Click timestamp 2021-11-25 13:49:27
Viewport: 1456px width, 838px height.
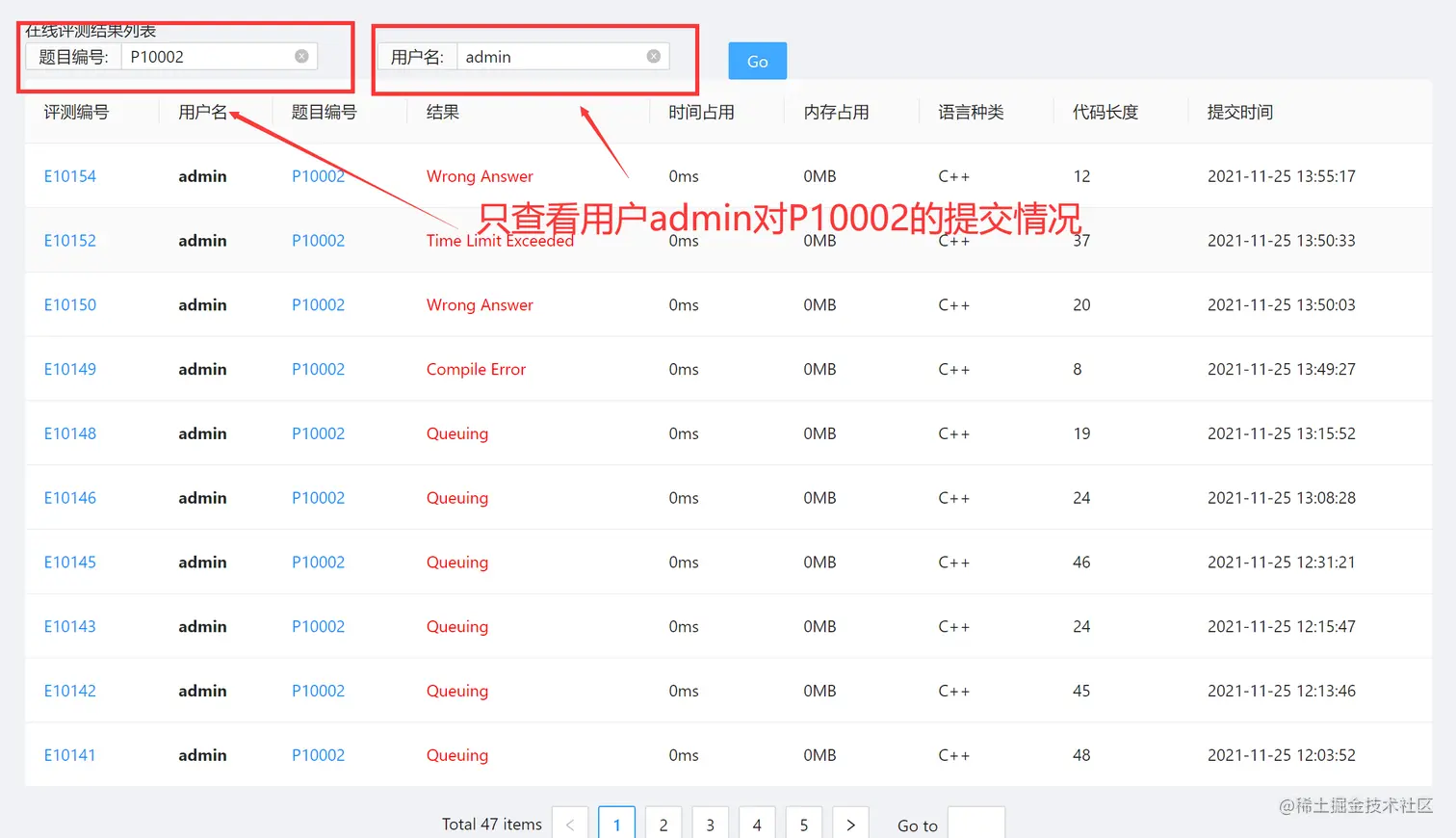coord(1282,369)
